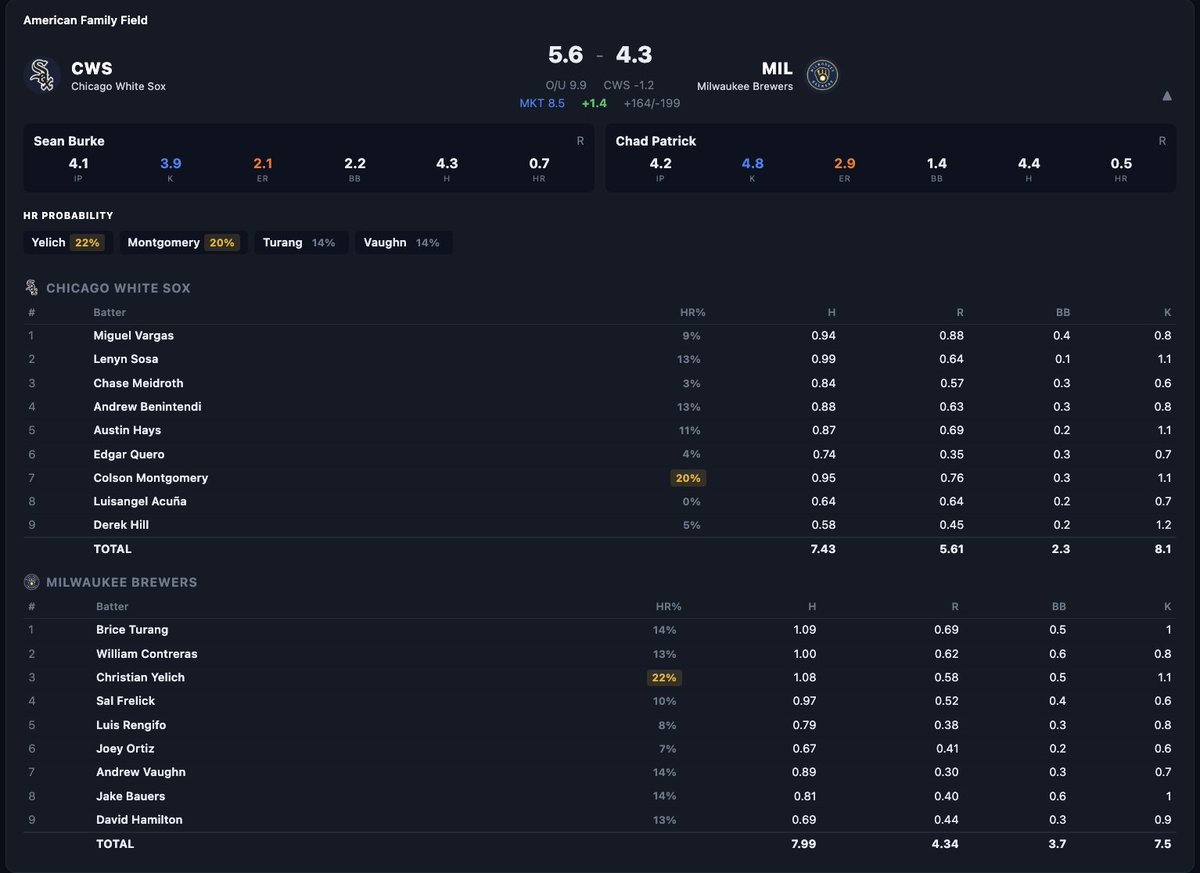Select the Turang 14% HR probability chip
Viewport: 1200px width, 873px height.
299,243
